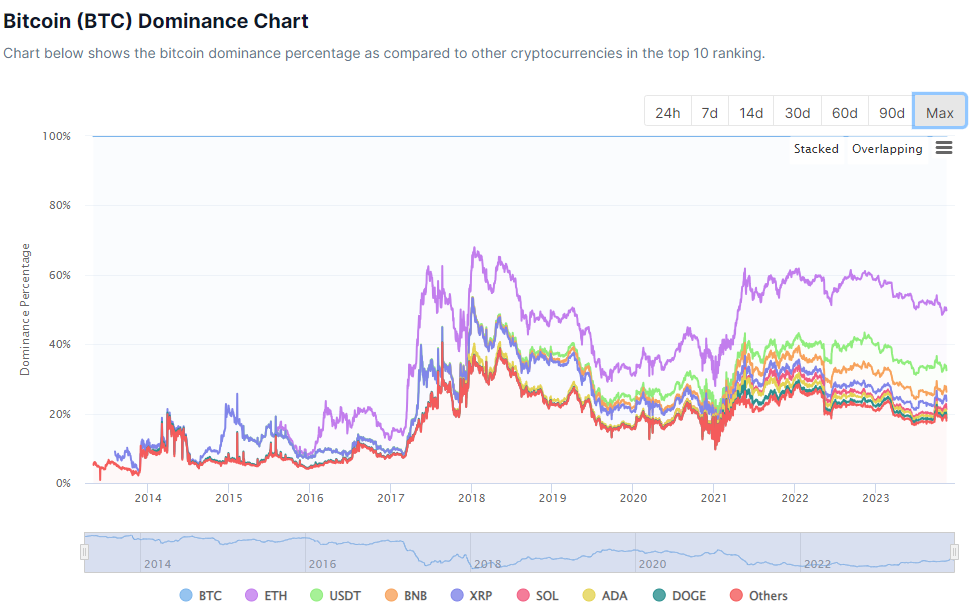
Task: Select Max time range
Action: (939, 112)
